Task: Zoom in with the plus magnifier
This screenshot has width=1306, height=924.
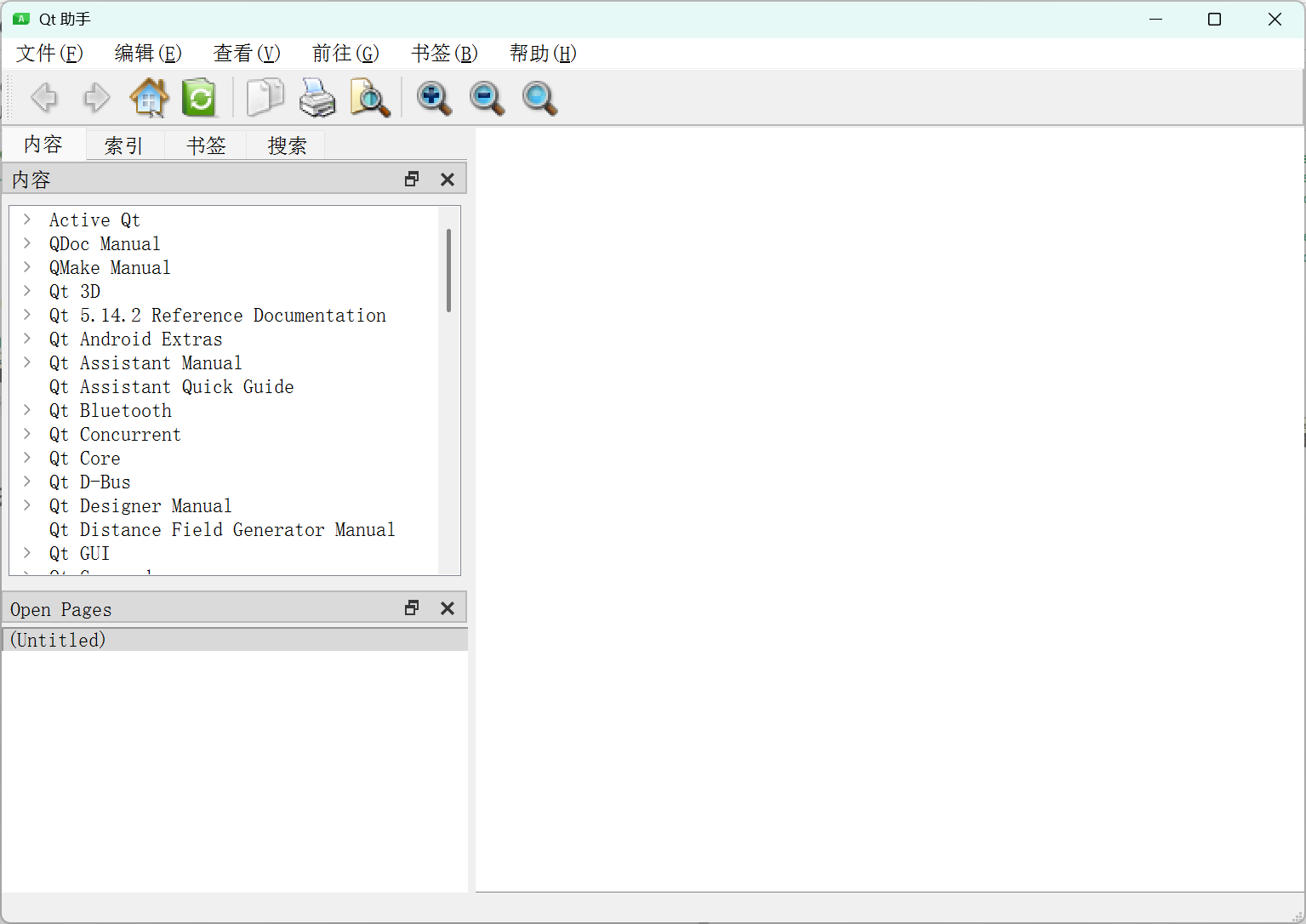Action: pos(434,98)
